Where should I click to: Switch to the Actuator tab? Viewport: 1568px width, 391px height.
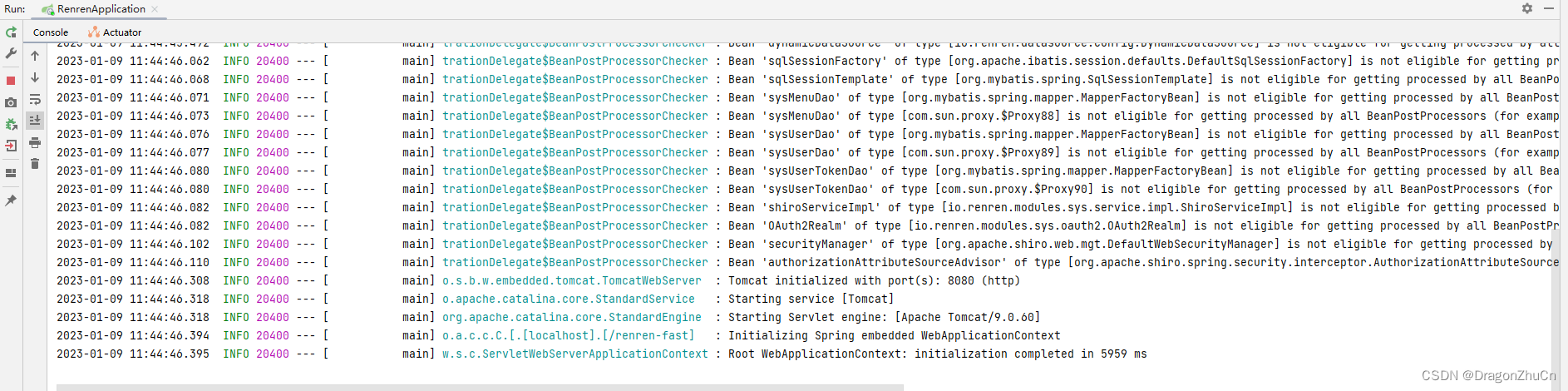[115, 32]
